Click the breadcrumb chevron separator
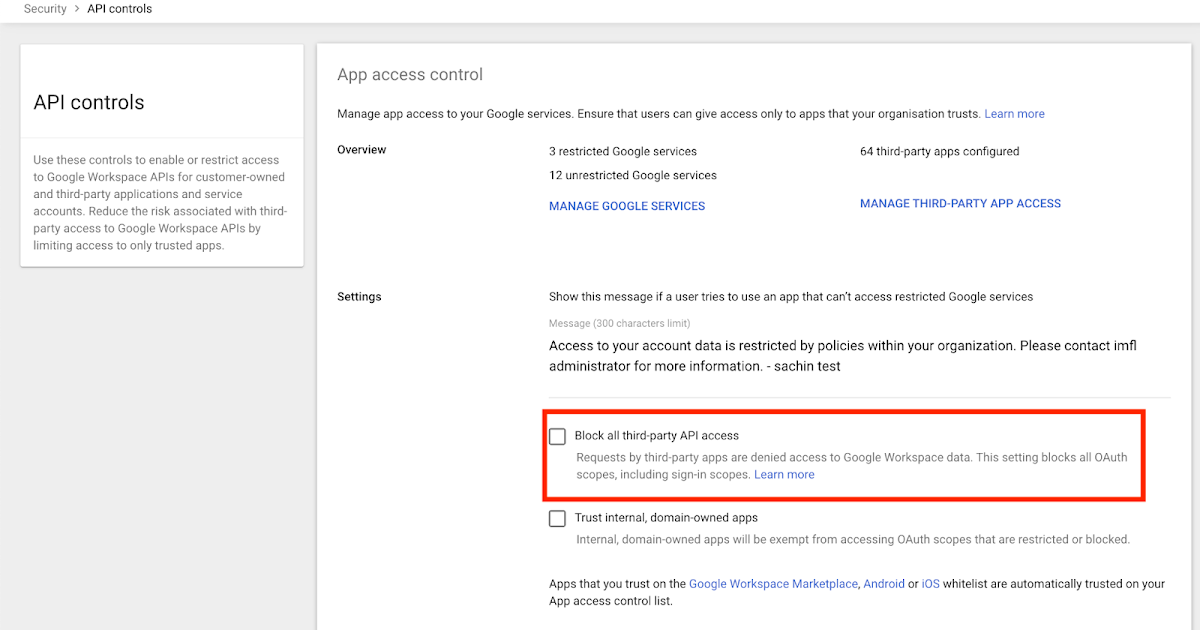1200x630 pixels. click(x=77, y=9)
